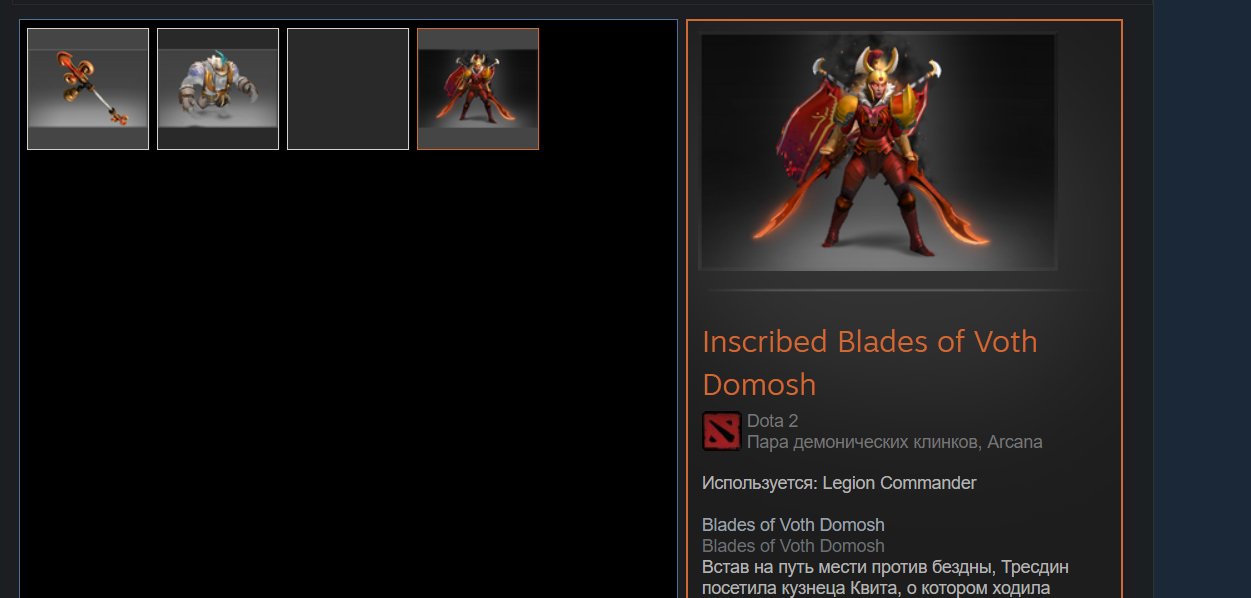Click the empty third inventory slot
This screenshot has width=1251, height=598.
pyautogui.click(x=348, y=89)
